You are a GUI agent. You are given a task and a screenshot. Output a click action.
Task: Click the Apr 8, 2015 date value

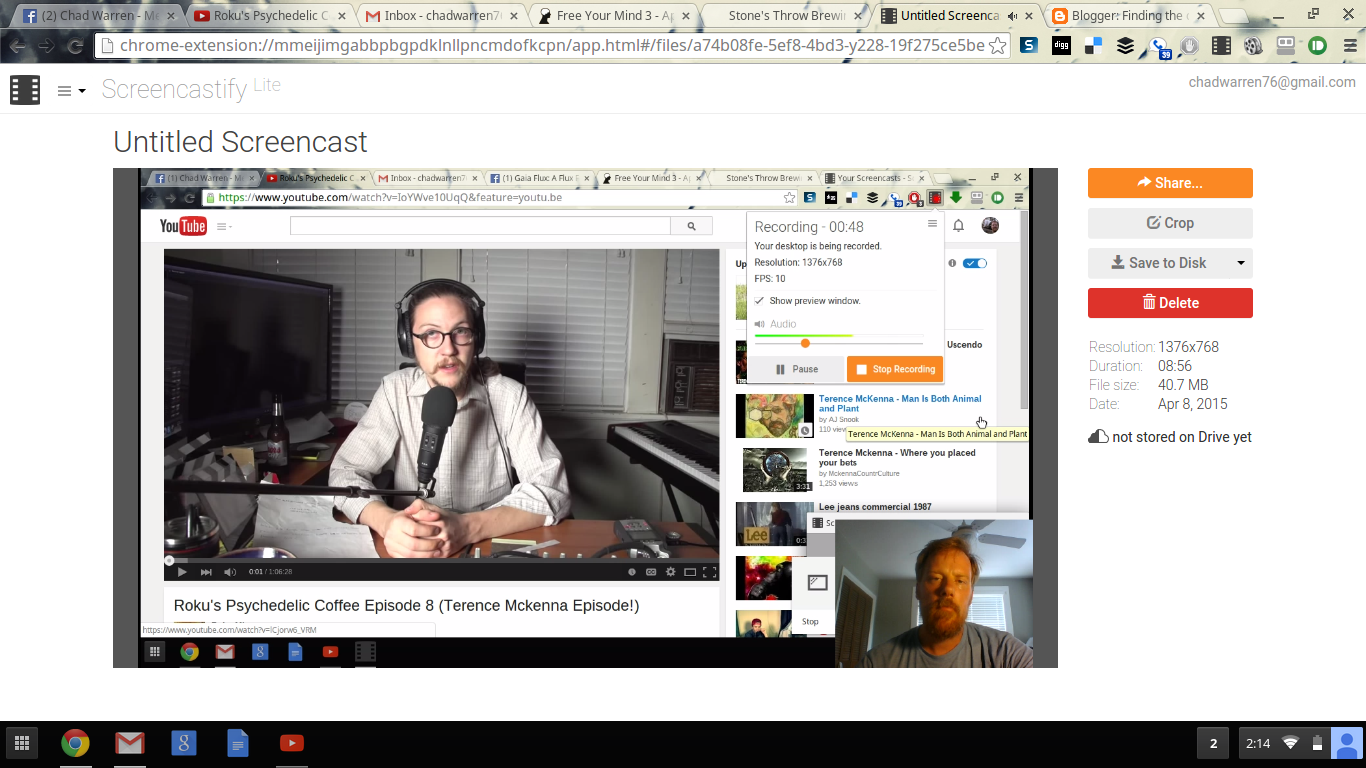pos(1193,404)
